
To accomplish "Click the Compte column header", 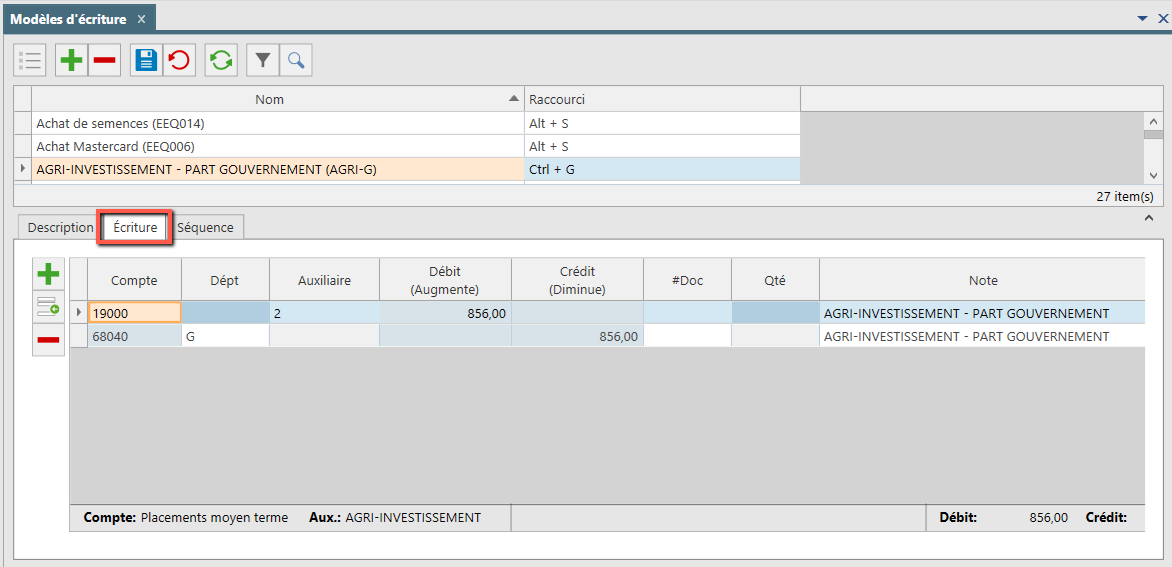I will tap(135, 280).
